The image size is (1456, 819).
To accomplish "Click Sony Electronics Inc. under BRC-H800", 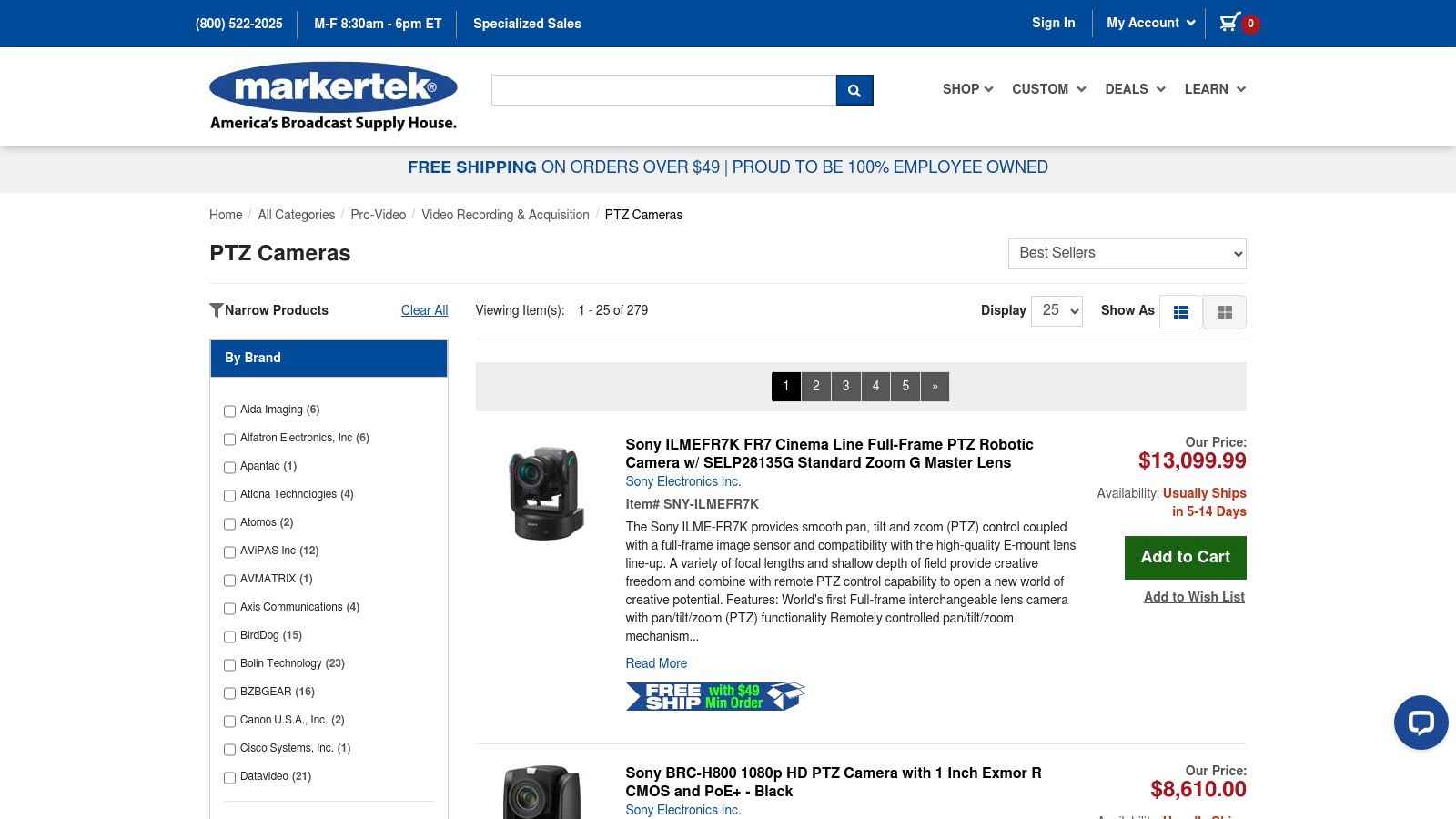I will pyautogui.click(x=682, y=810).
